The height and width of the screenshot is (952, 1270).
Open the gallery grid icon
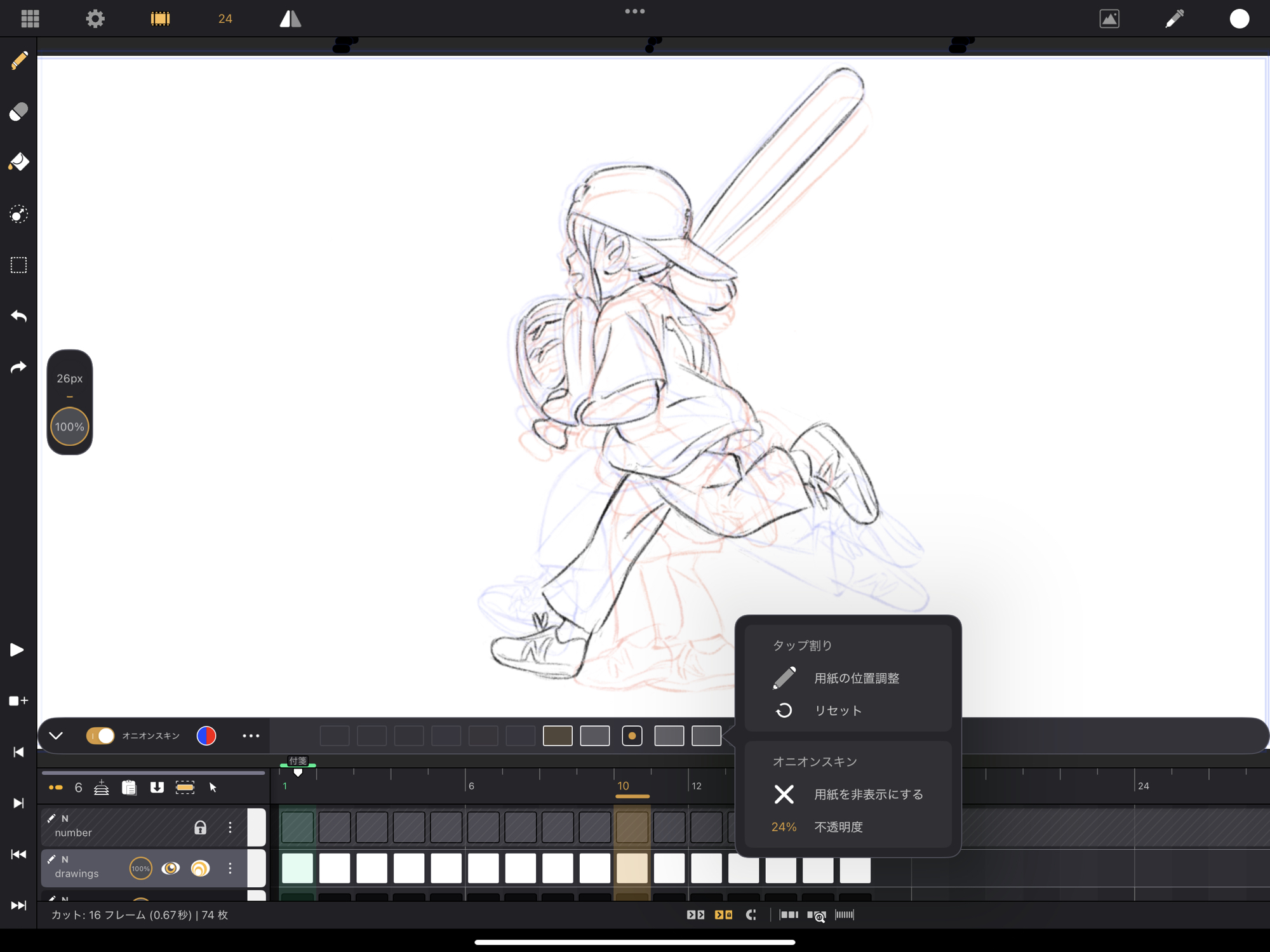click(30, 18)
